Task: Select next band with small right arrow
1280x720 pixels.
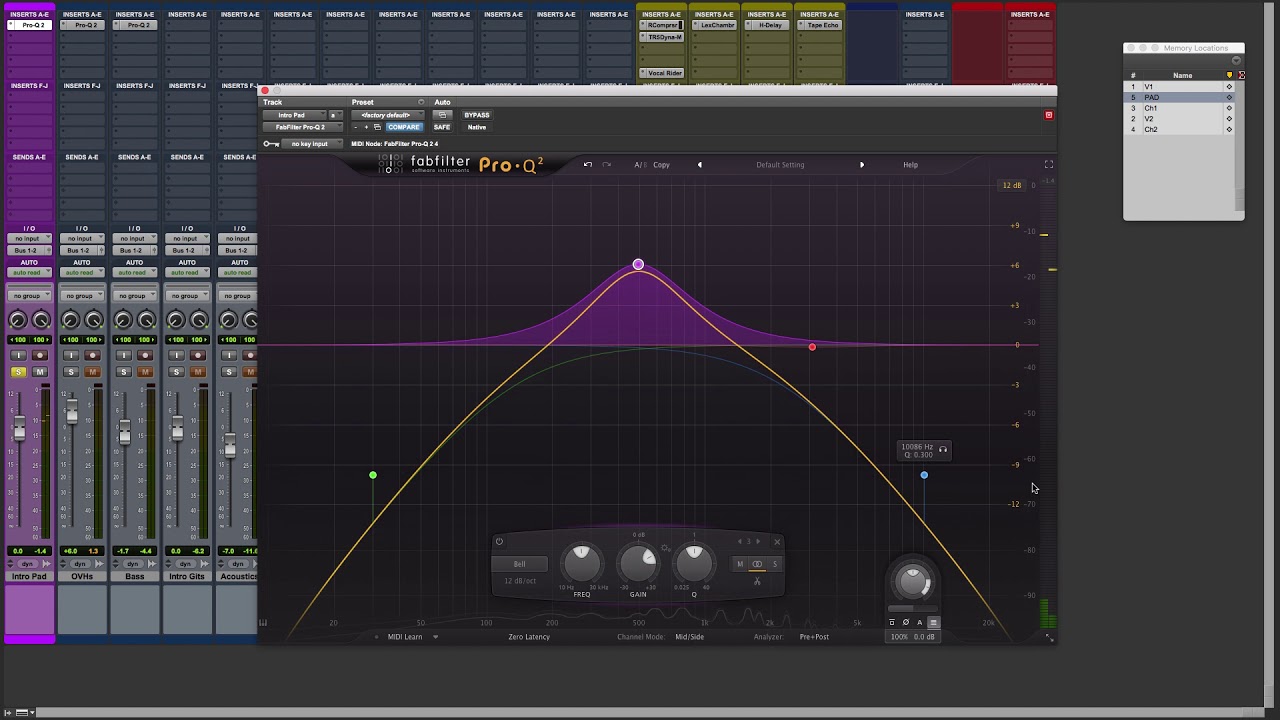Action: pos(758,542)
